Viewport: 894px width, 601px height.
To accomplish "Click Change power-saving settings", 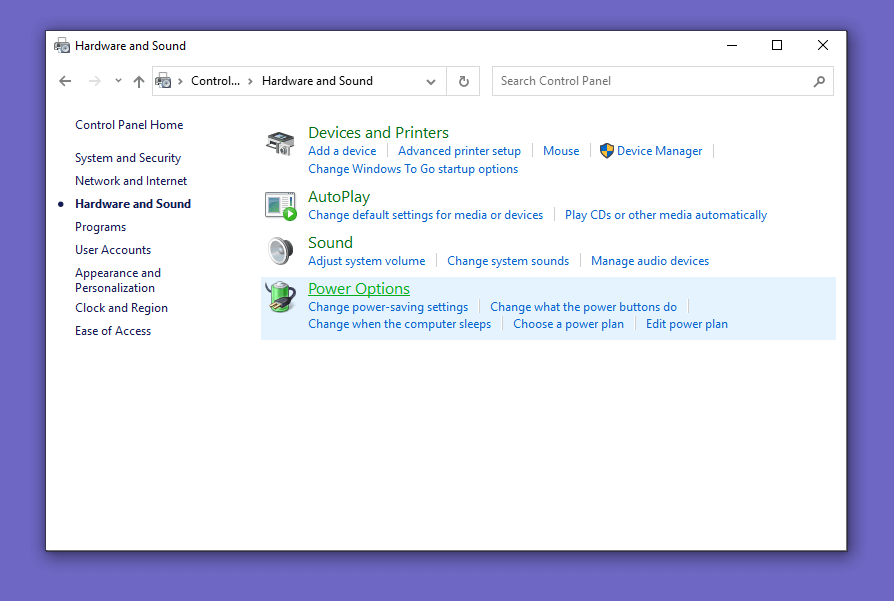I will tap(388, 307).
